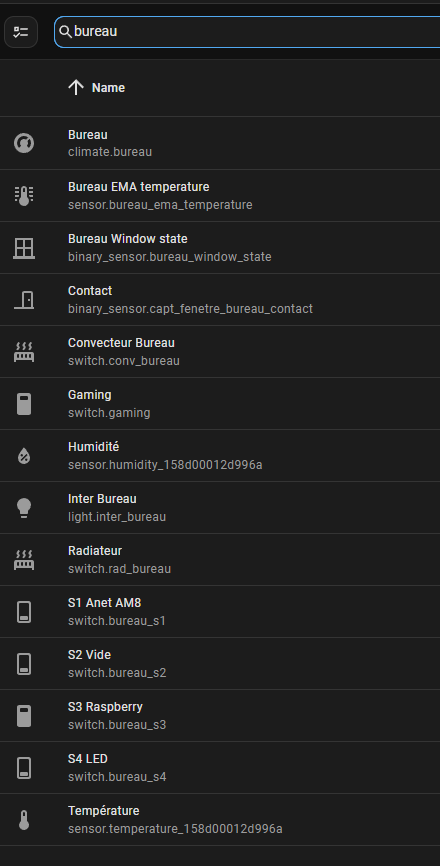
Task: Click the switch icon for the Gaming entity
Action: tap(24, 404)
